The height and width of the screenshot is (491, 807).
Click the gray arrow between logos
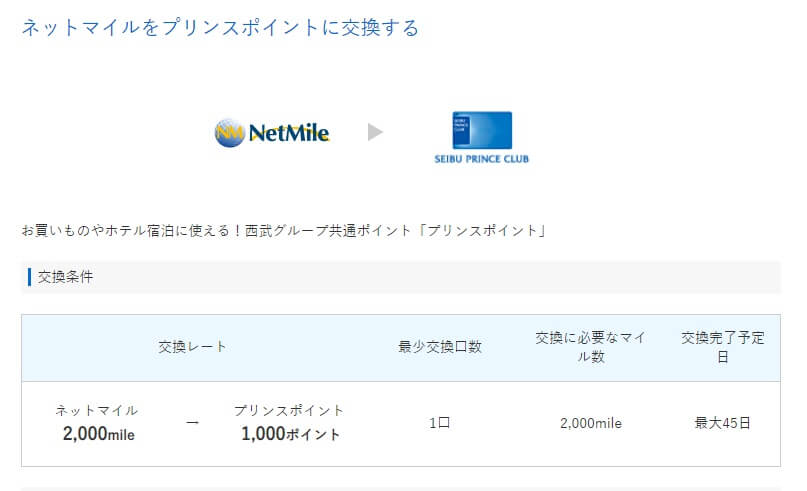pos(375,132)
